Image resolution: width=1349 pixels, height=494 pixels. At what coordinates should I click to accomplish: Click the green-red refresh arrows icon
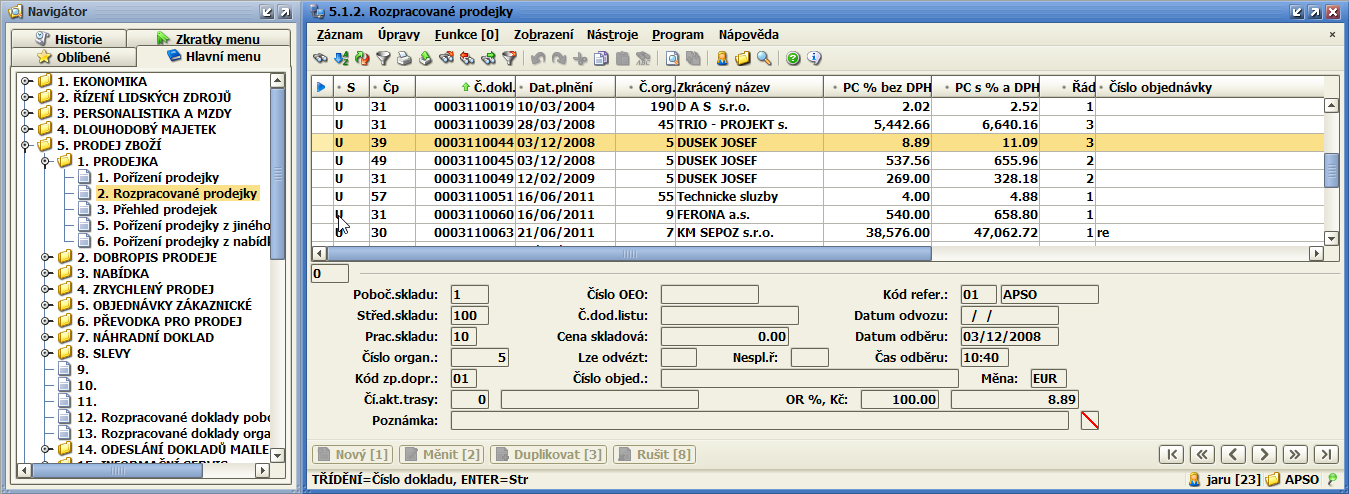362,58
